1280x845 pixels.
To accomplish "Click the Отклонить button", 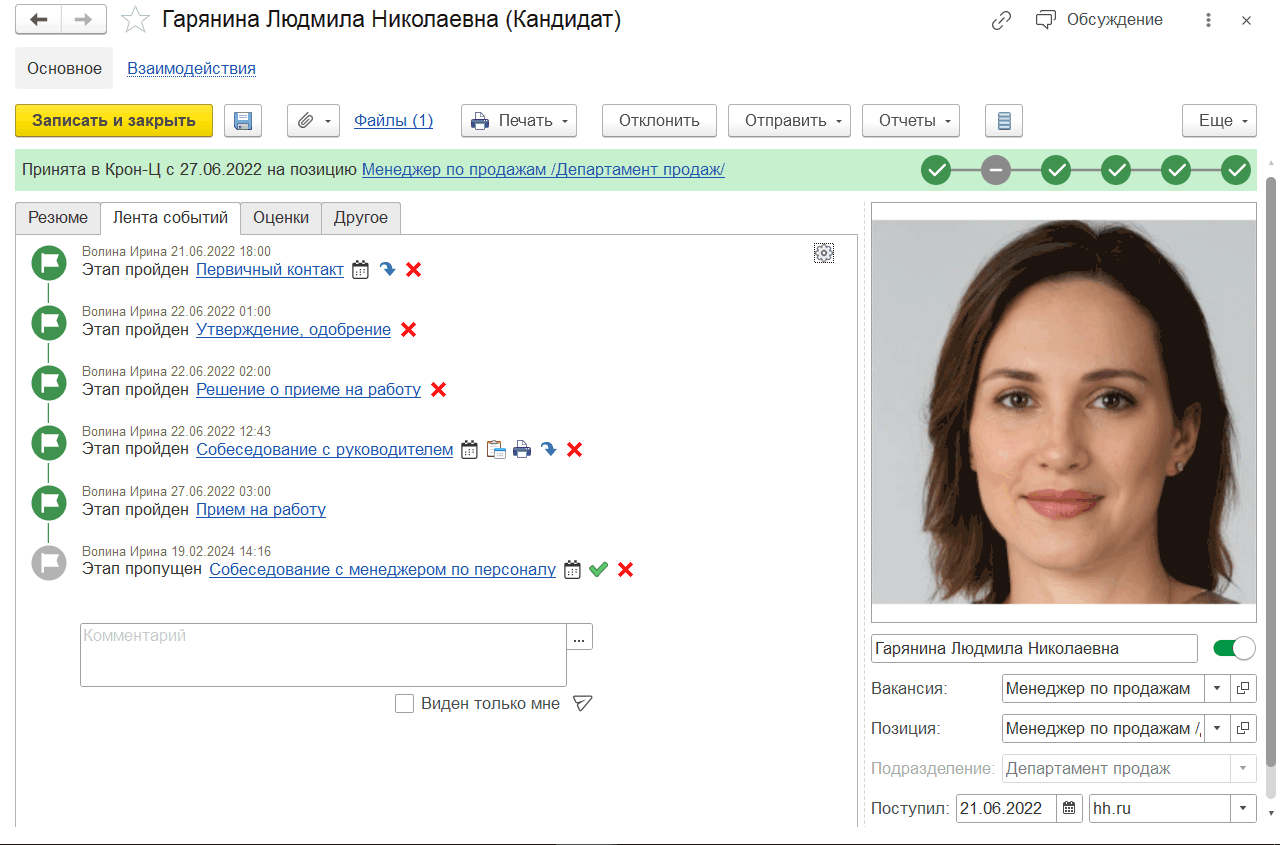I will point(659,121).
